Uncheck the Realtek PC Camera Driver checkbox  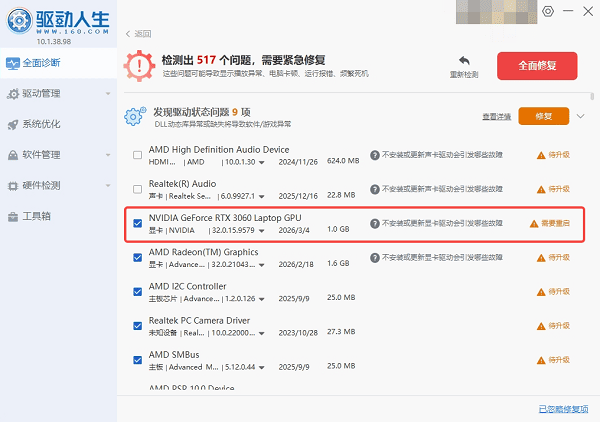tap(137, 325)
